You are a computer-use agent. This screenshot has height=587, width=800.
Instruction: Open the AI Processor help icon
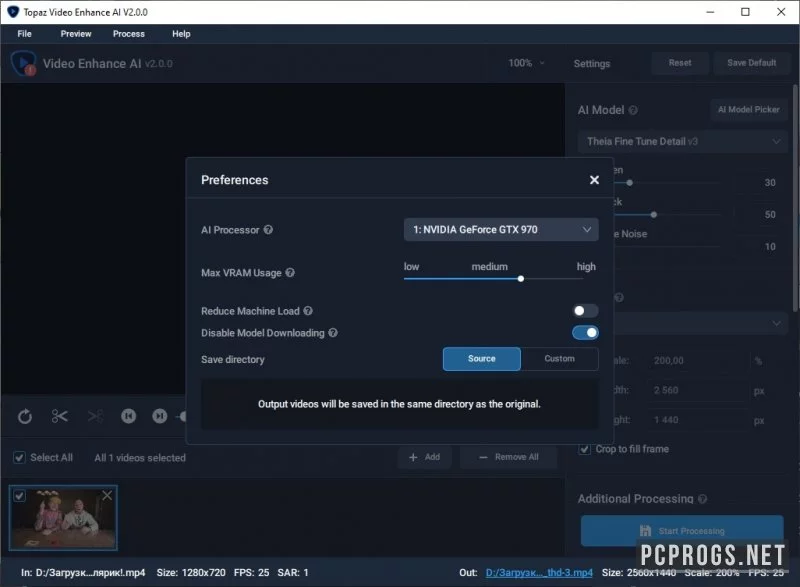(x=268, y=229)
